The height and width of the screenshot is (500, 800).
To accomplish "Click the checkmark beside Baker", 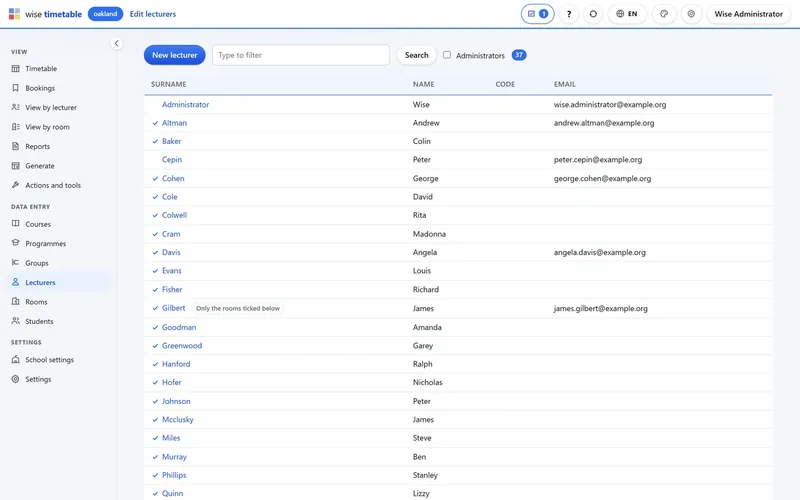I will pyautogui.click(x=155, y=141).
